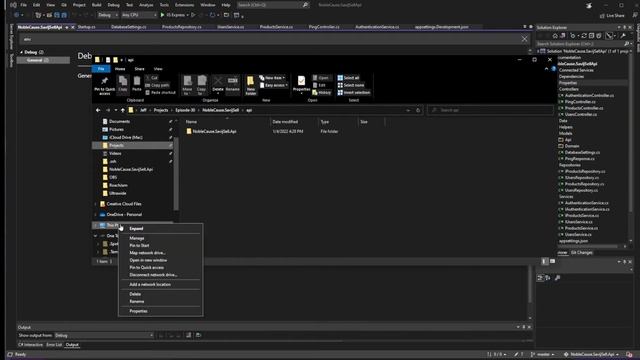Click Copy path in Clipboard group
The width and height of the screenshot is (640, 360).
157,85
